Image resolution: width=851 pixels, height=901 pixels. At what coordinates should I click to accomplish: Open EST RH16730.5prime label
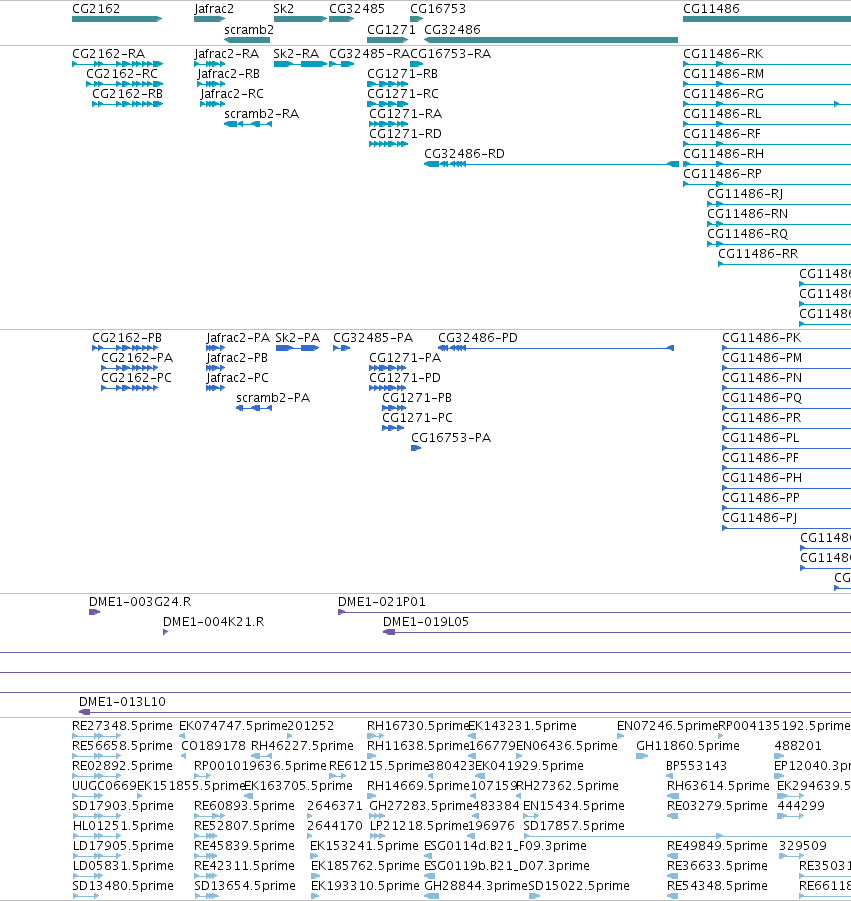[418, 726]
